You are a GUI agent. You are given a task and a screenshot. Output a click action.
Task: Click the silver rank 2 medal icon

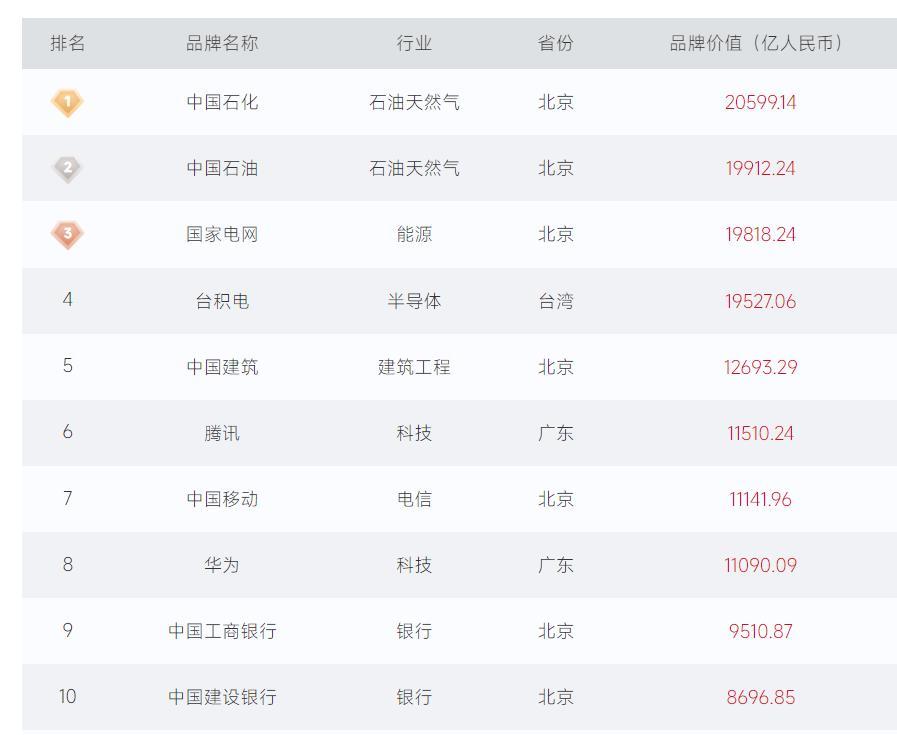pyautogui.click(x=67, y=168)
